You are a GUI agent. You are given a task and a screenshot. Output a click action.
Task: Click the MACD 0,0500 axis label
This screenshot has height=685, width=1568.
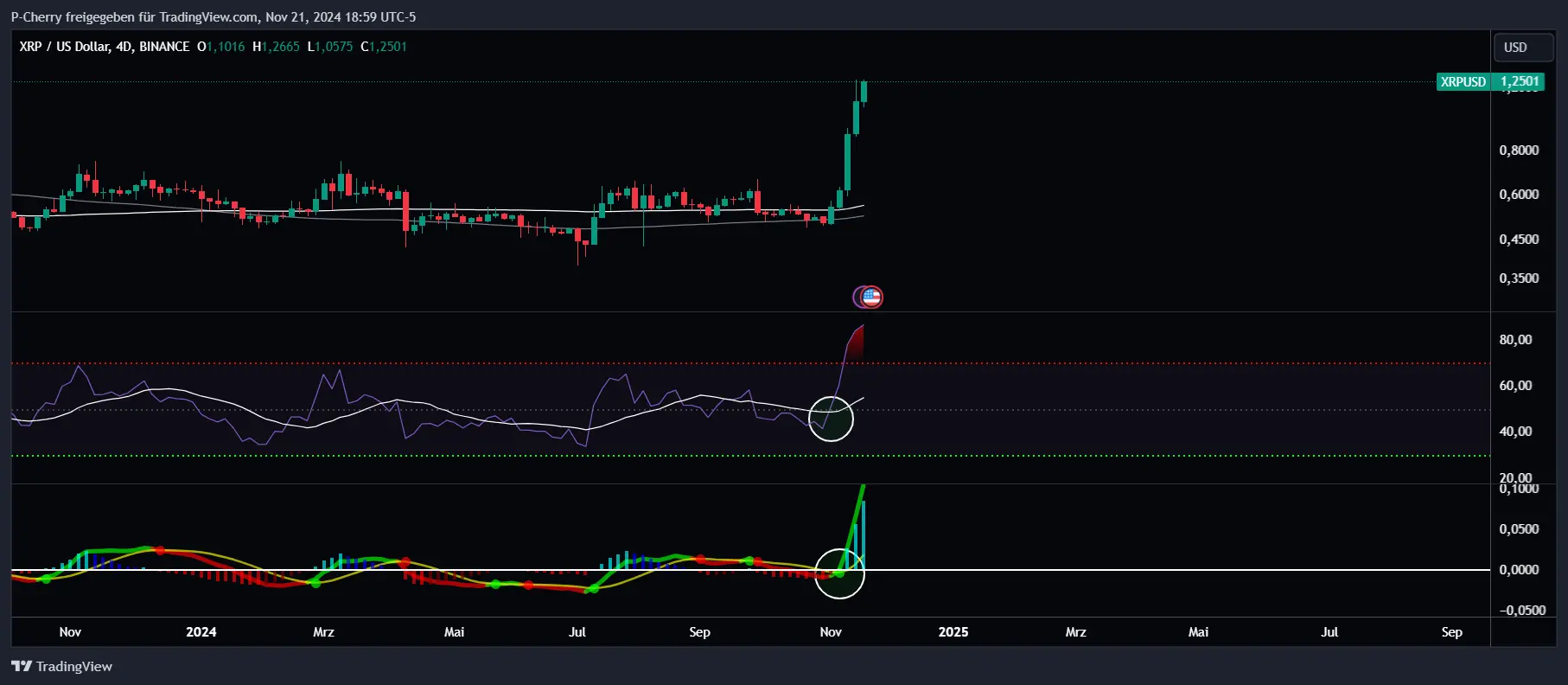pos(1519,529)
